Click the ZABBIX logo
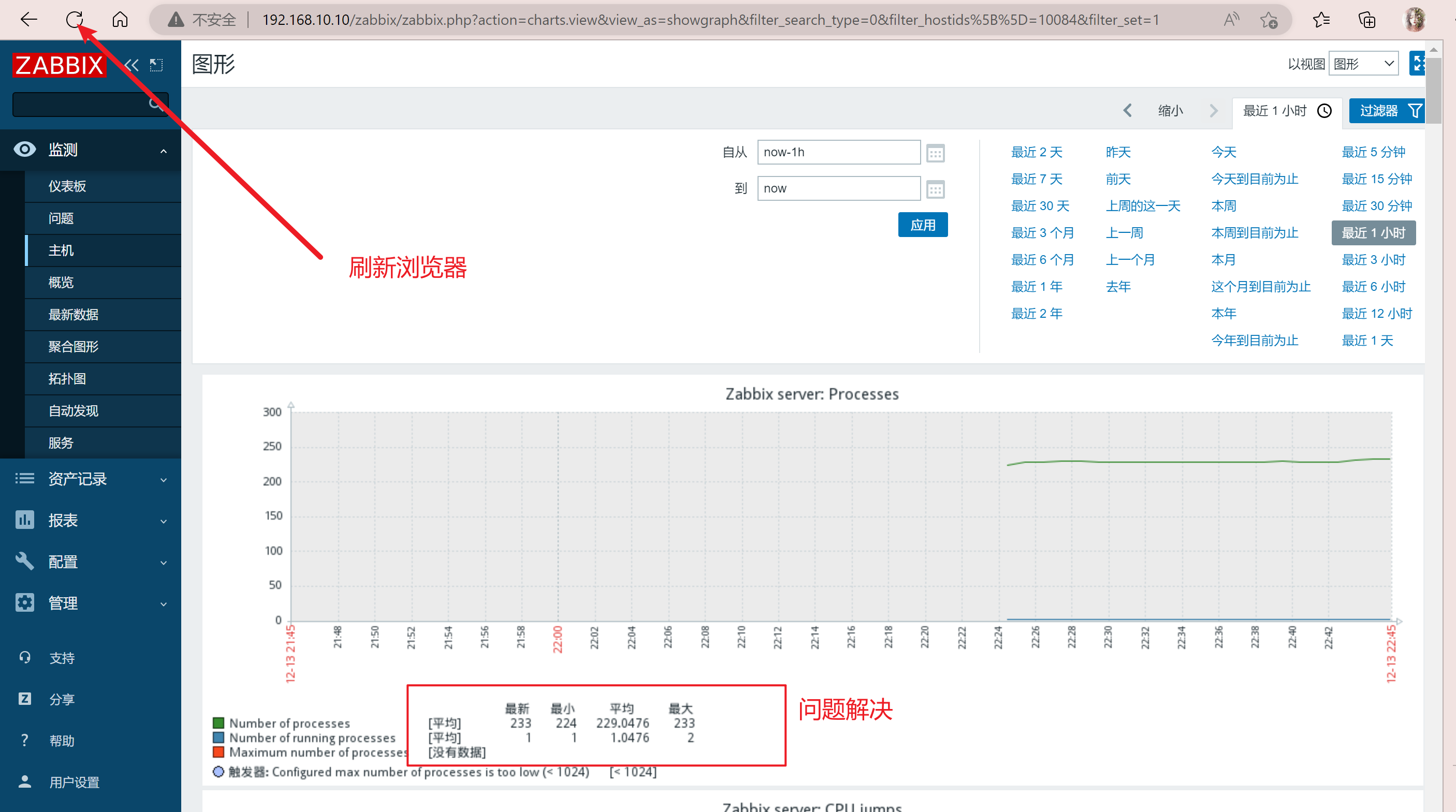 coord(60,65)
